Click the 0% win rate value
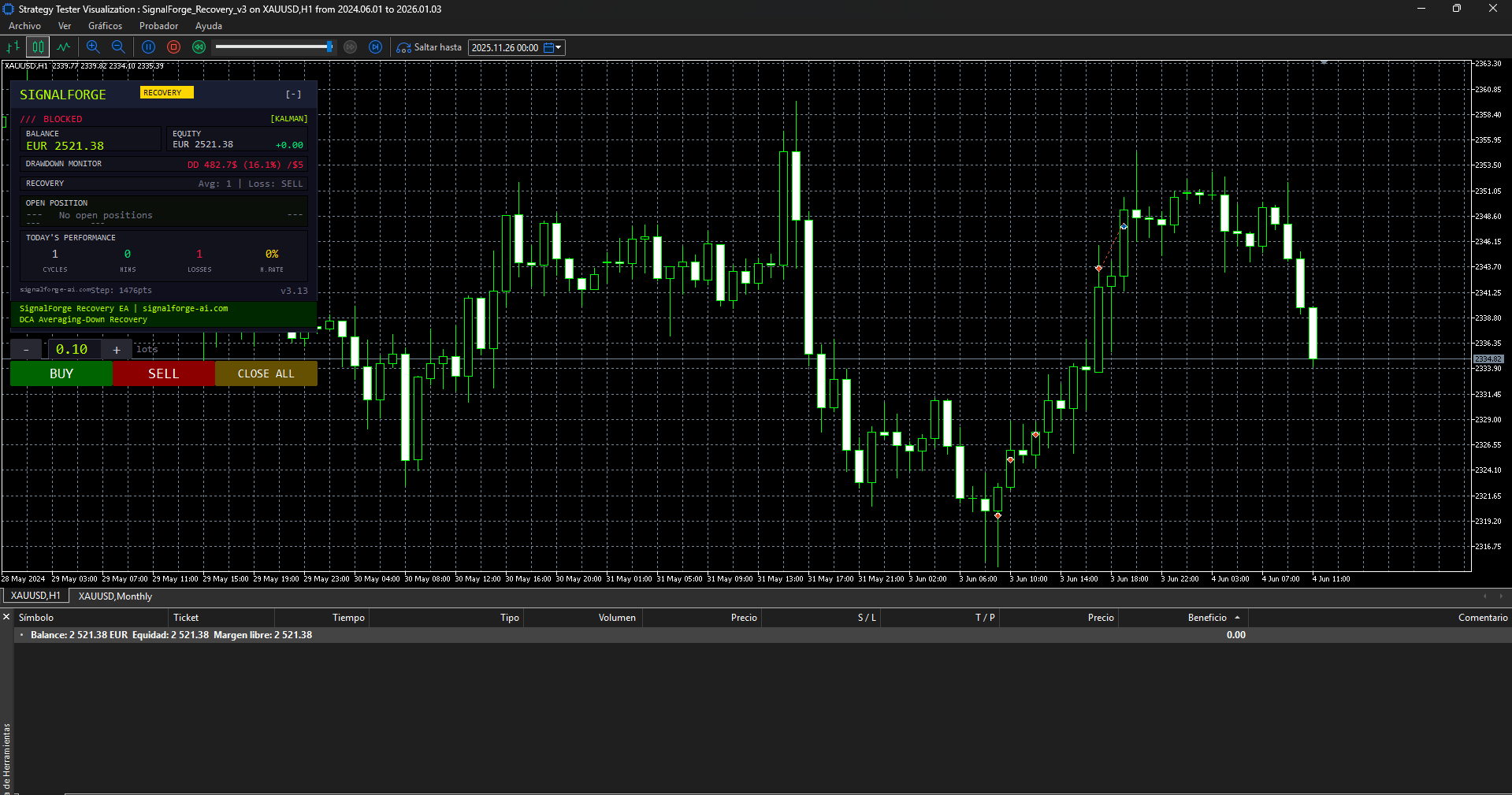The height and width of the screenshot is (795, 1512). pyautogui.click(x=272, y=254)
